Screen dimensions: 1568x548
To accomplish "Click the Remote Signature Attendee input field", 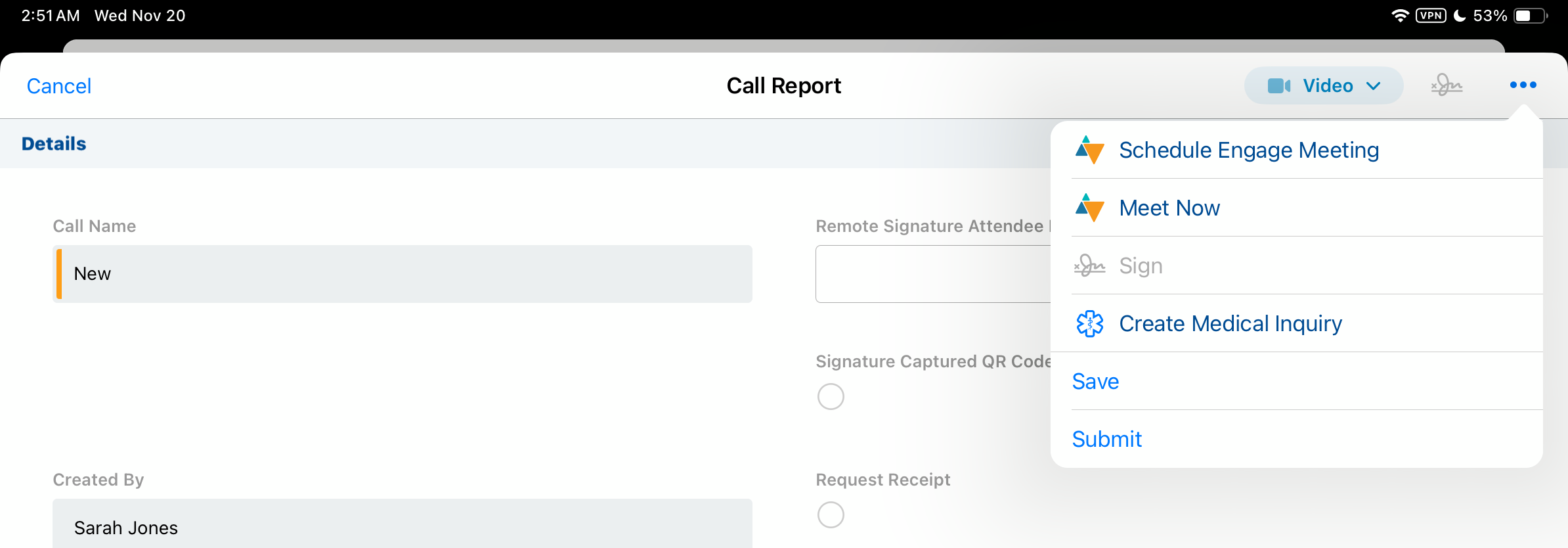I will 932,274.
